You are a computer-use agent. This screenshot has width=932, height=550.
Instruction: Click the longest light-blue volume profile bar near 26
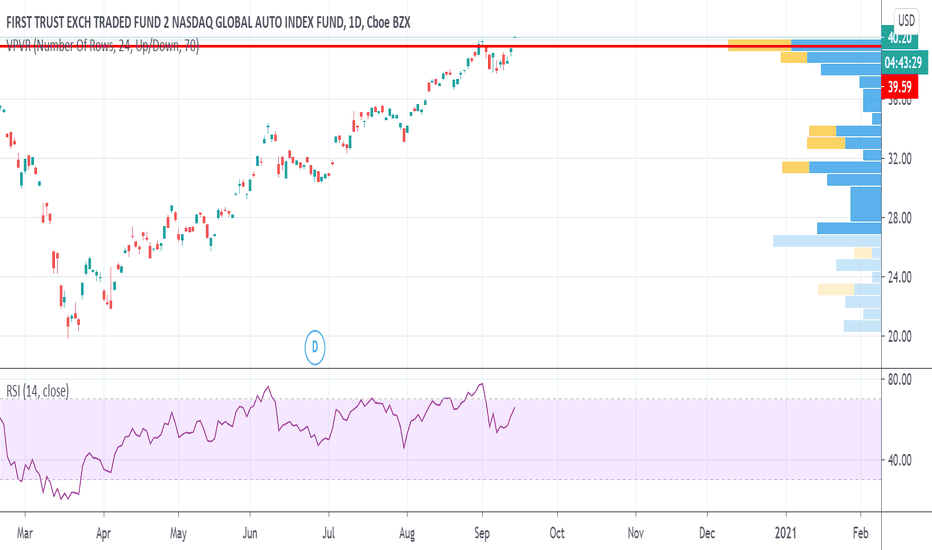pyautogui.click(x=827, y=241)
